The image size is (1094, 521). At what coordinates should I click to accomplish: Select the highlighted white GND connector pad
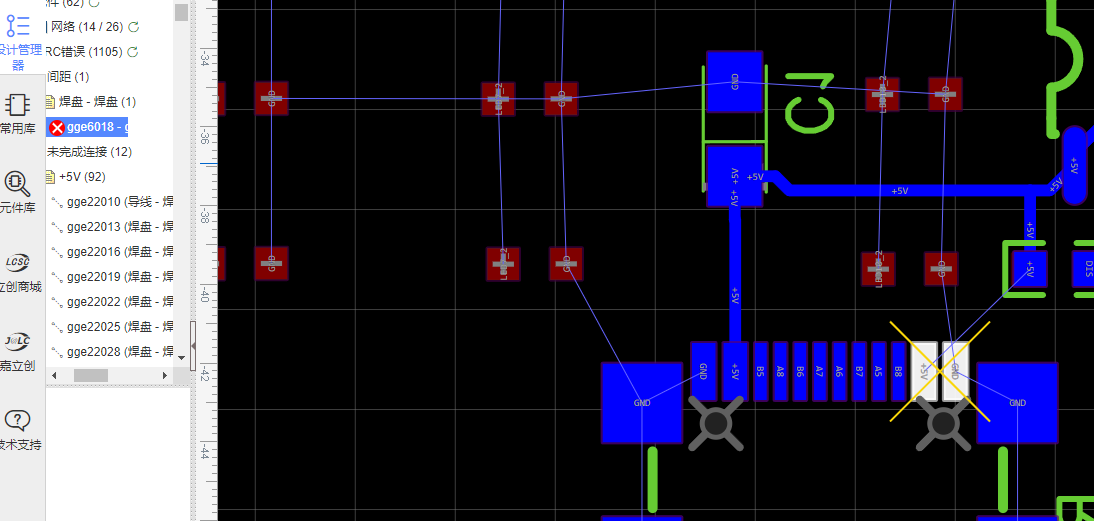click(x=956, y=371)
